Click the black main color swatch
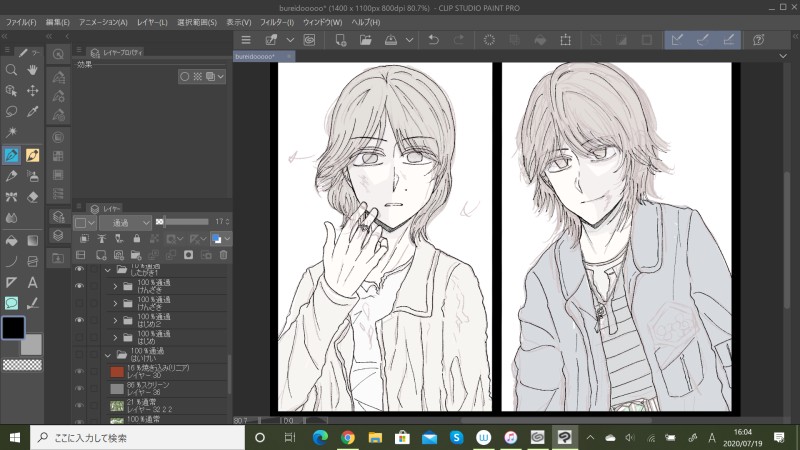800x450 pixels. pos(14,327)
